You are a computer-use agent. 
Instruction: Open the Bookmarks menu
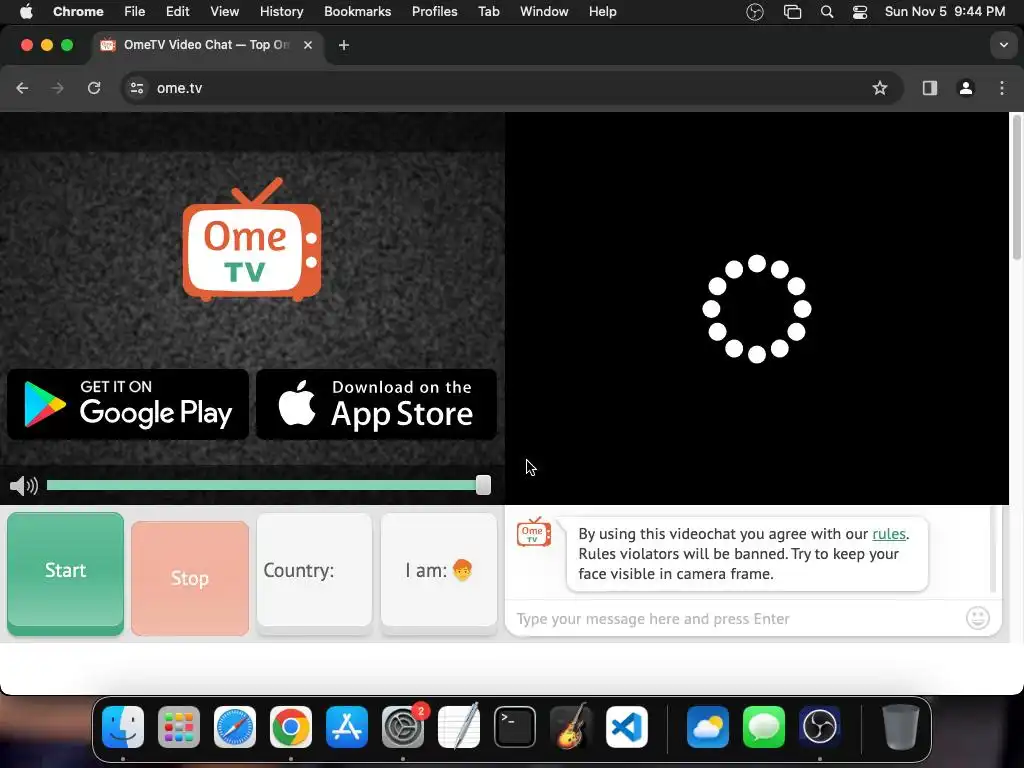pos(358,12)
